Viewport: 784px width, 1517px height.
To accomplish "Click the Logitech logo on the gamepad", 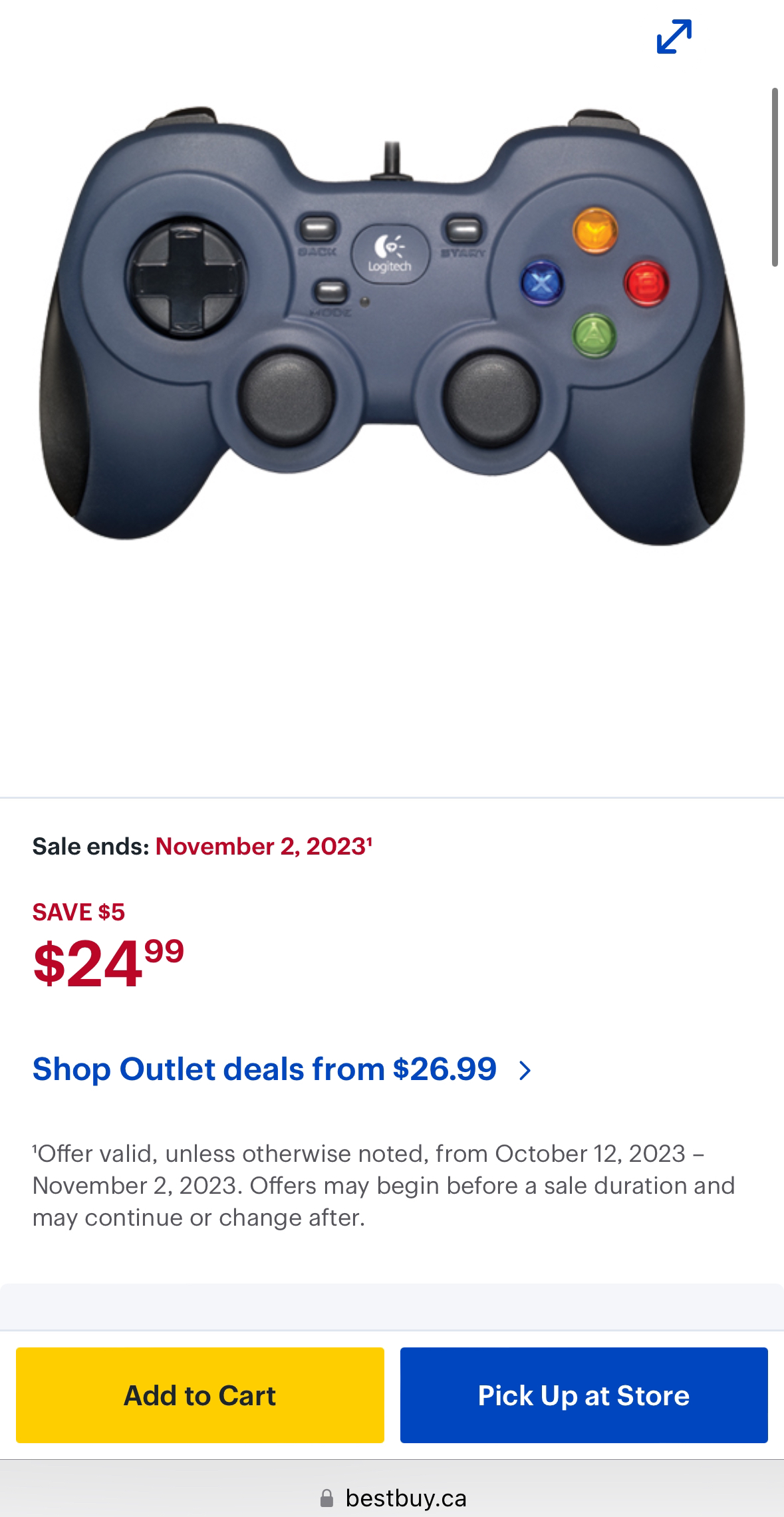I will click(390, 255).
